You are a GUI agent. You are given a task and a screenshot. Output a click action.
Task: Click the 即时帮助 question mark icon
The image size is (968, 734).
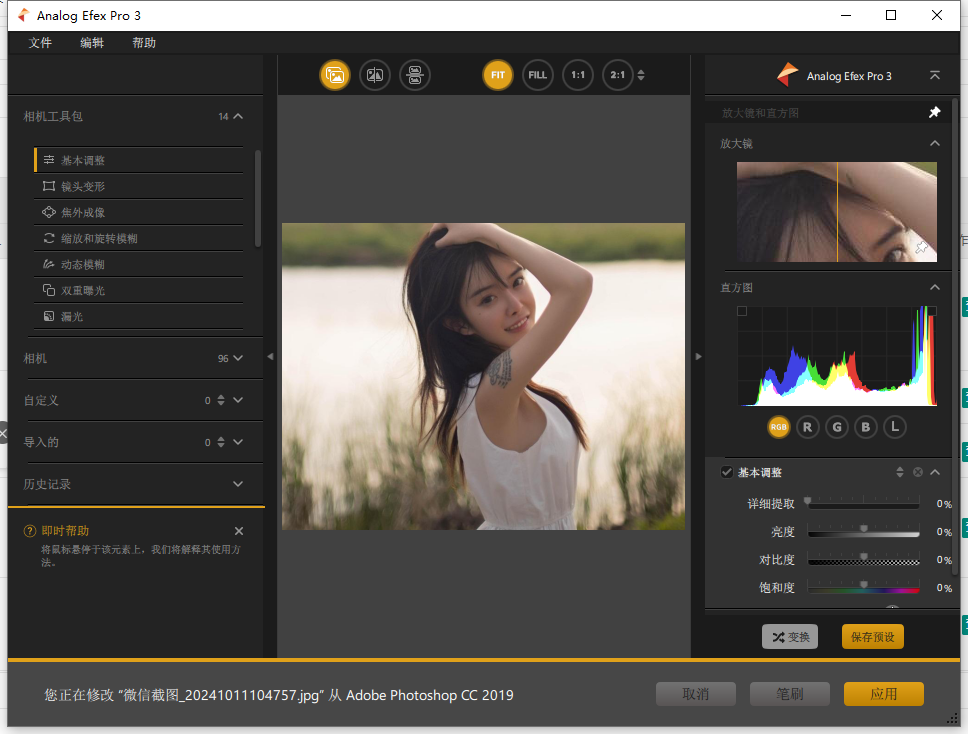[x=30, y=531]
